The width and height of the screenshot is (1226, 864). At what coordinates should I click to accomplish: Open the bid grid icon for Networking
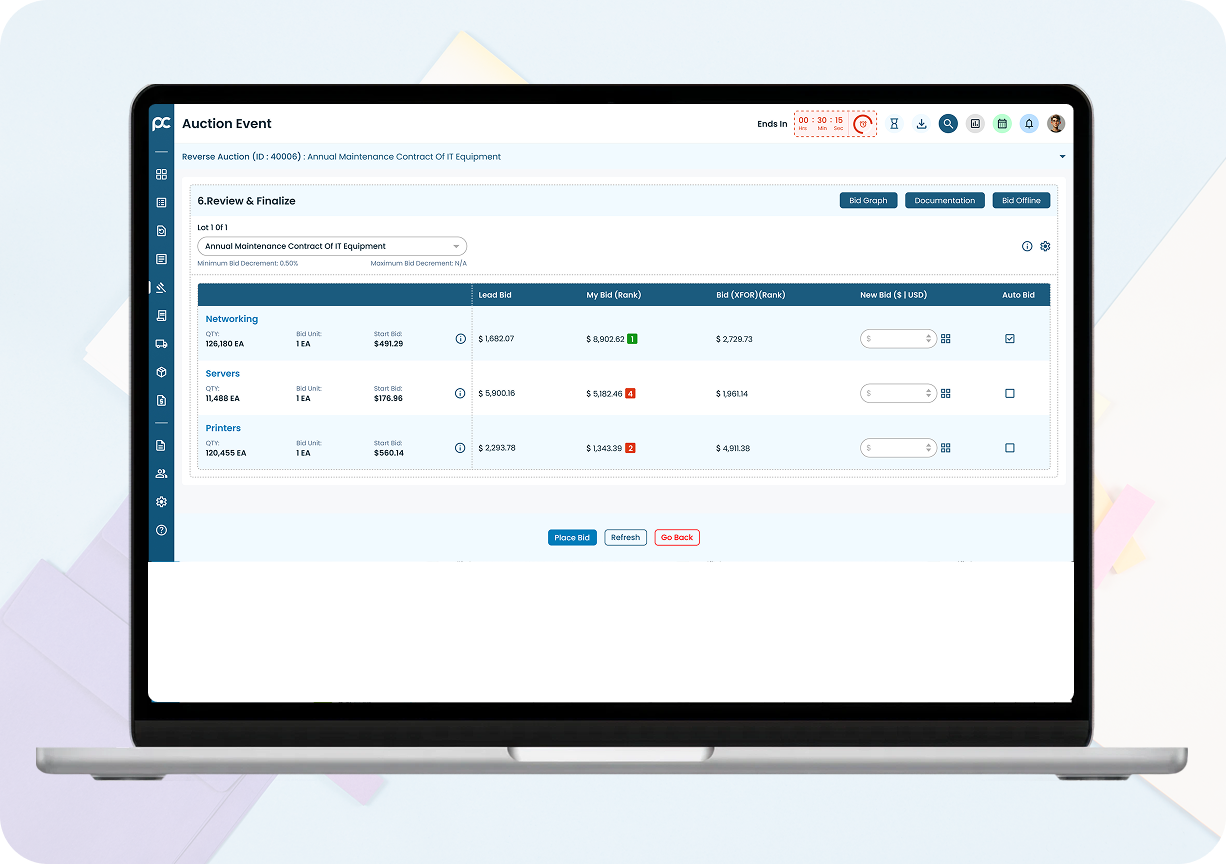click(x=945, y=339)
